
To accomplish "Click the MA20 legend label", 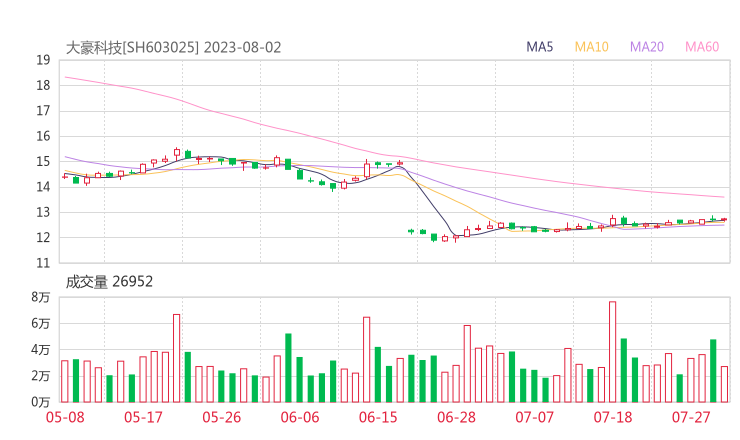I will point(647,47).
